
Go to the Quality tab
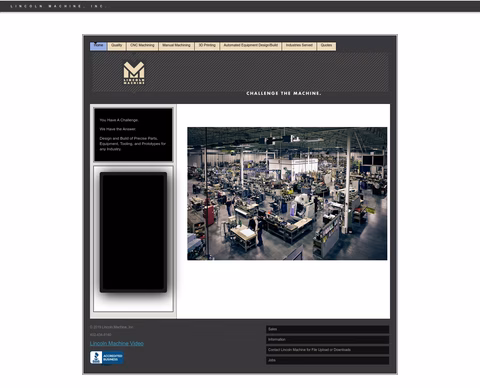coord(117,46)
